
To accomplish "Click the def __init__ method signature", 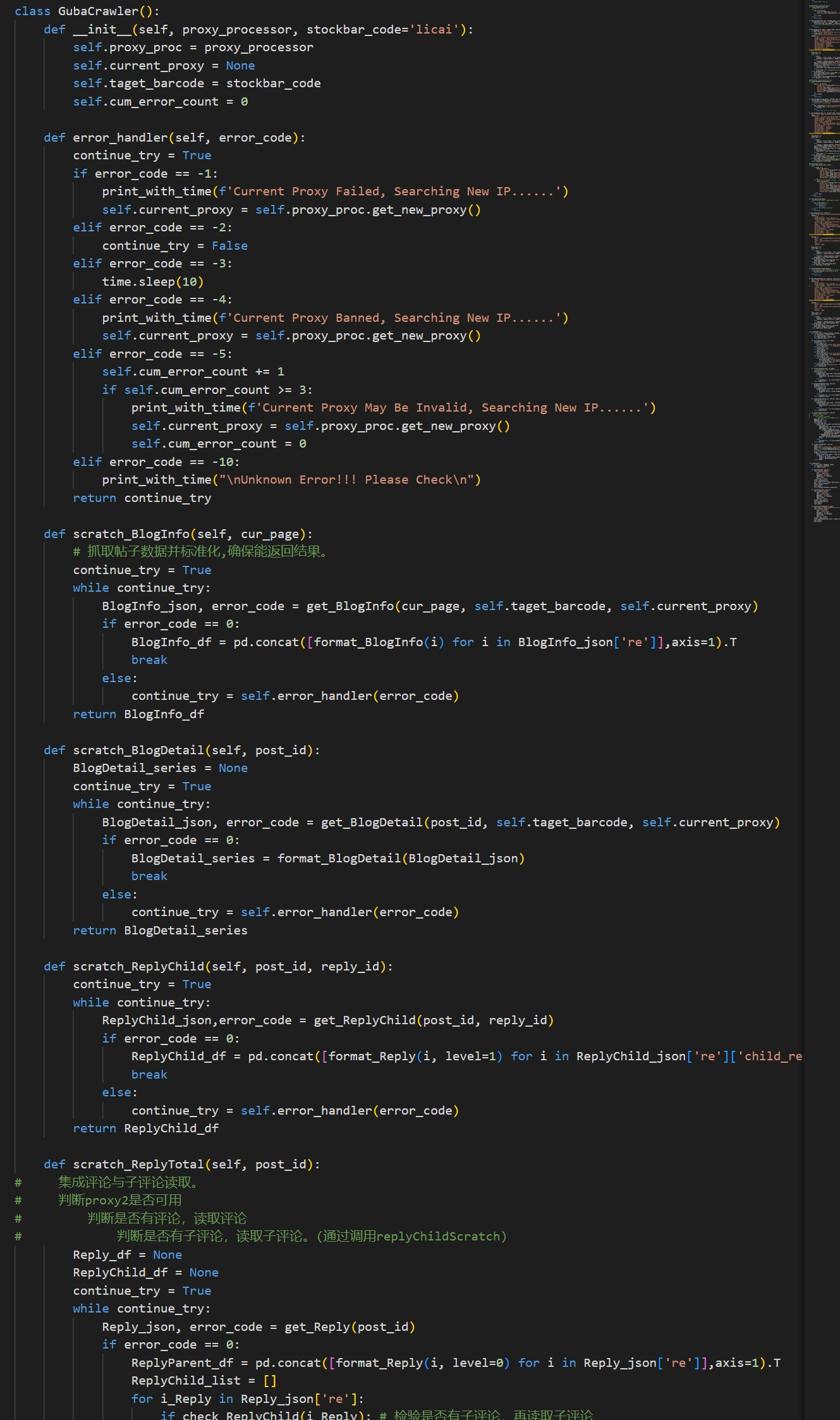I will [x=259, y=29].
